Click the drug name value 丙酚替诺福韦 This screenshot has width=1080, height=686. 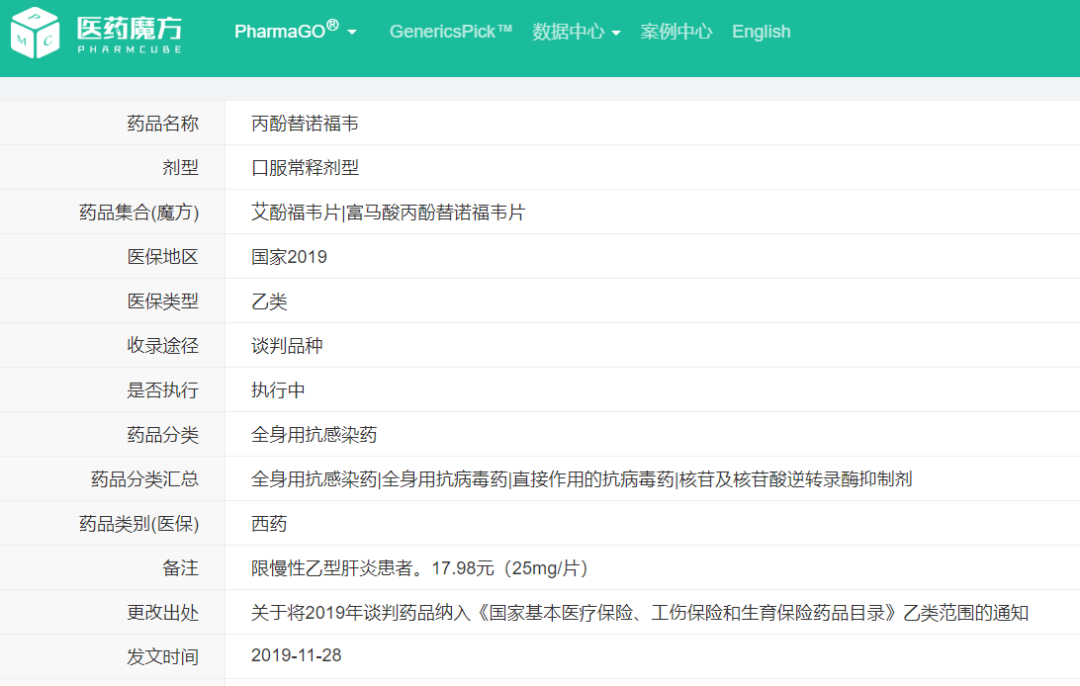click(x=305, y=123)
